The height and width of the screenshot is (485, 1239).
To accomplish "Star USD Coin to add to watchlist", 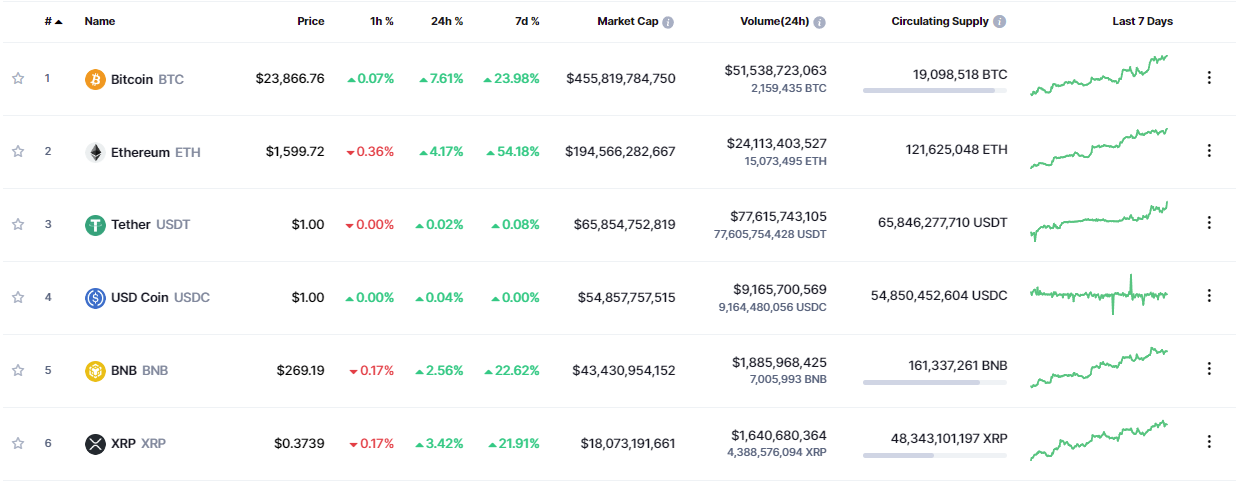I will pos(18,297).
